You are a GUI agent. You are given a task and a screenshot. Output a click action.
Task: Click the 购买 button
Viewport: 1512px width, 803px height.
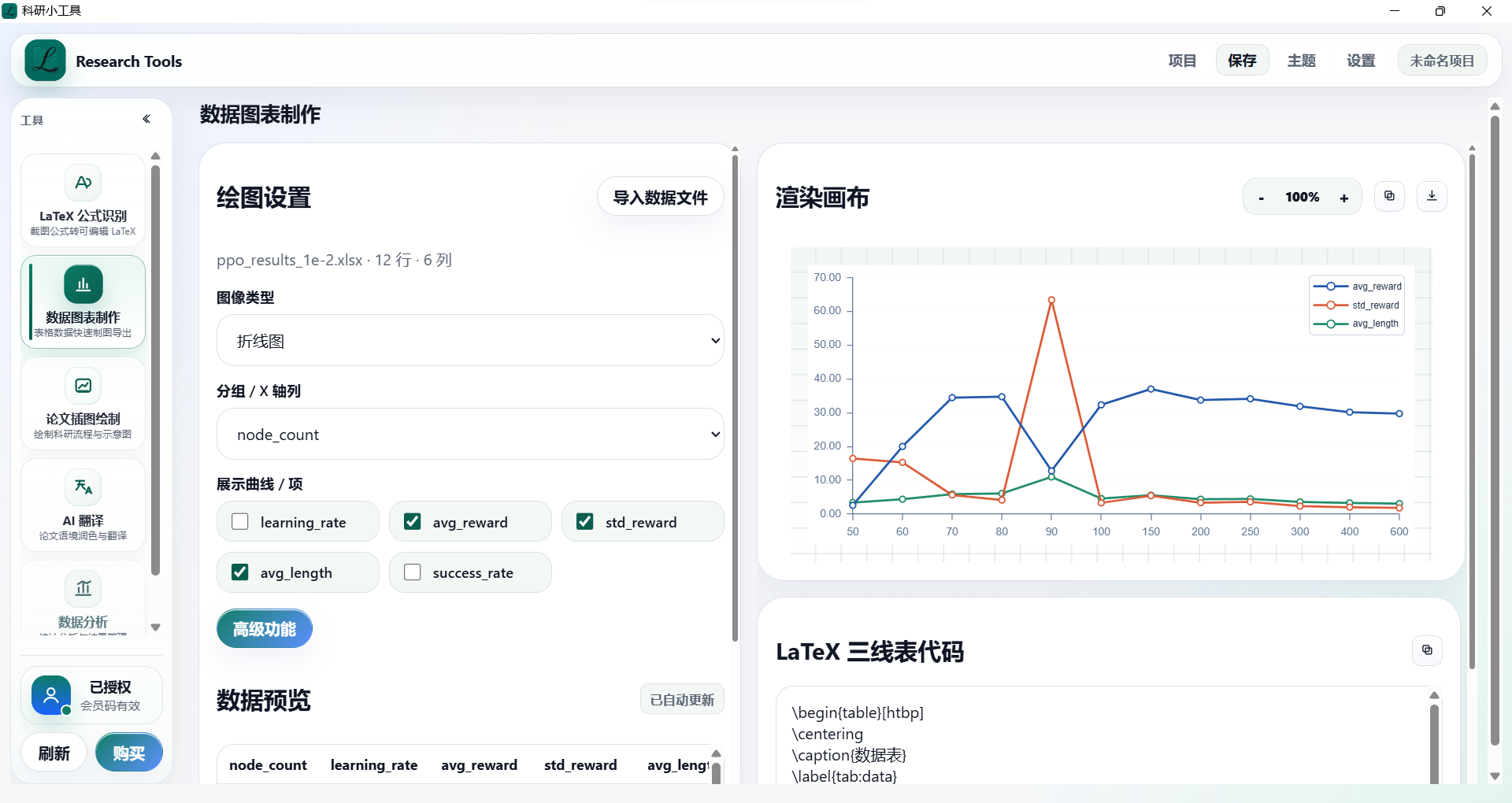(x=128, y=753)
